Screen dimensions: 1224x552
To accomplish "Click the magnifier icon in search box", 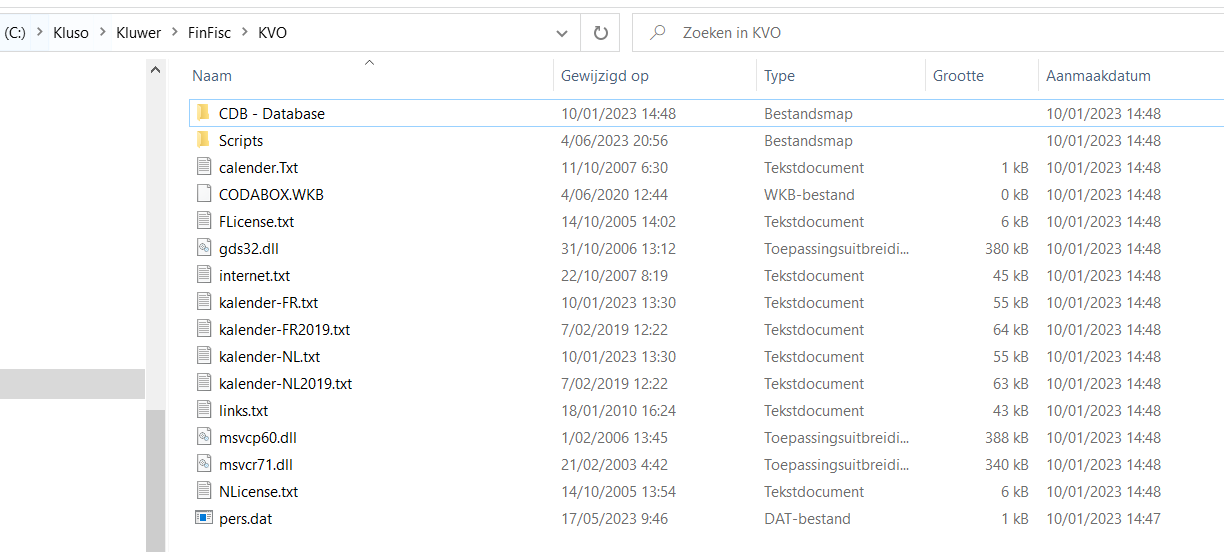I will pyautogui.click(x=658, y=33).
